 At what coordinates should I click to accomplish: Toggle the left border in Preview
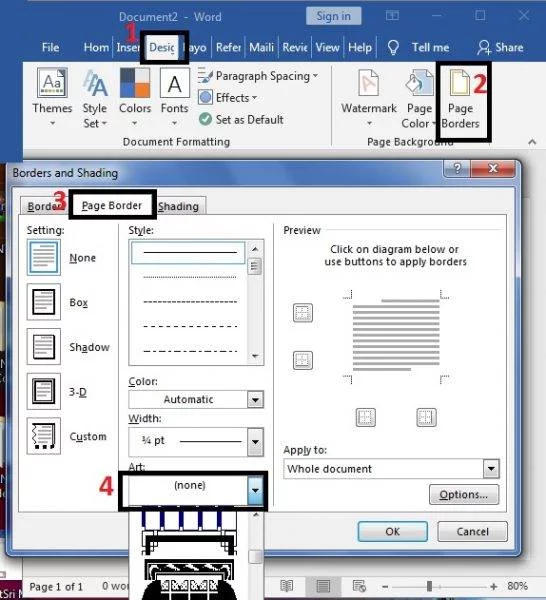[x=366, y=417]
